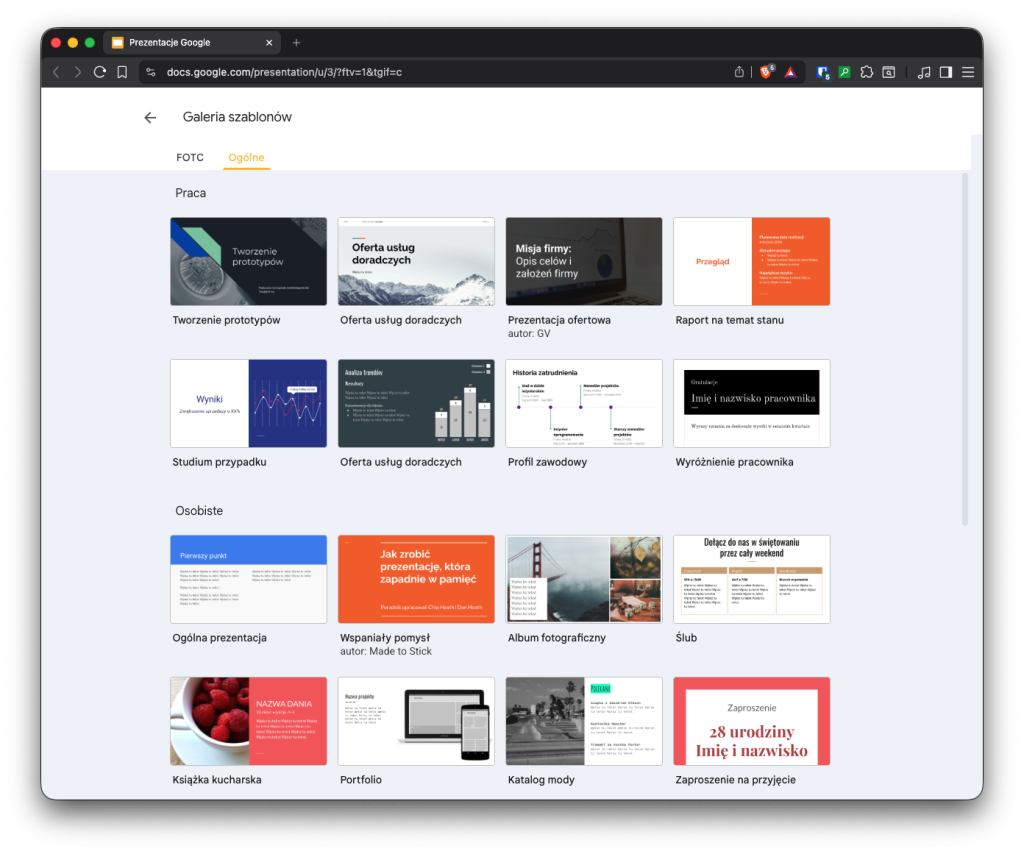The width and height of the screenshot is (1024, 854).
Task: Click the Praca section heading
Action: (x=191, y=193)
